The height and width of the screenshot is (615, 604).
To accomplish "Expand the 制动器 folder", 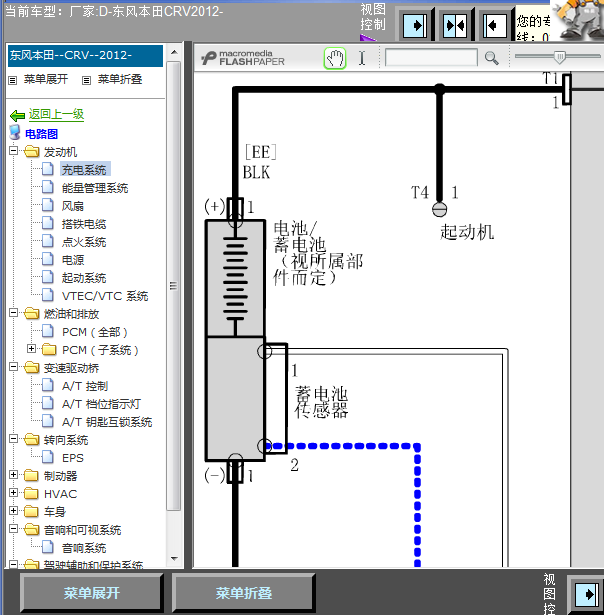I will tap(13, 474).
